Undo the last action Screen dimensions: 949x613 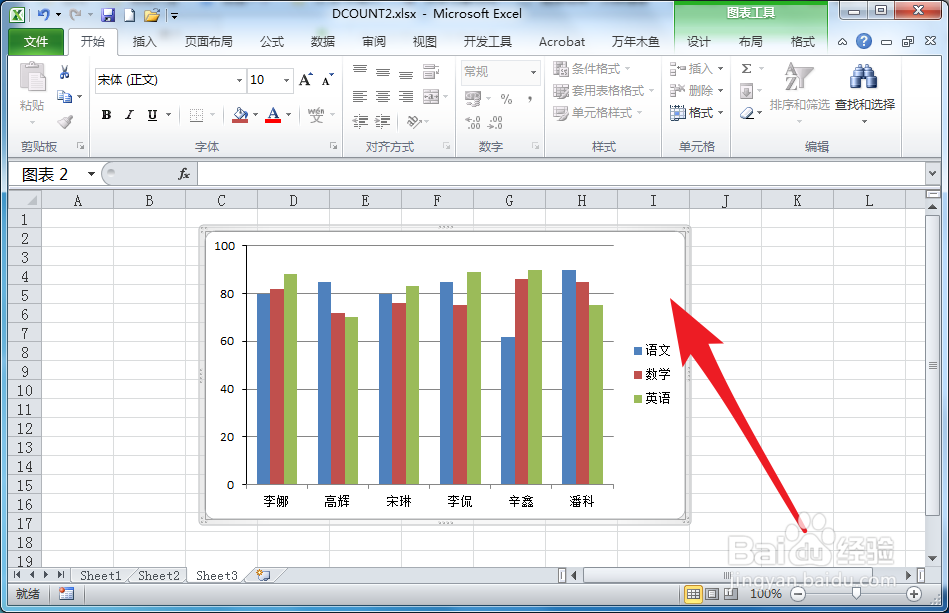(x=44, y=15)
